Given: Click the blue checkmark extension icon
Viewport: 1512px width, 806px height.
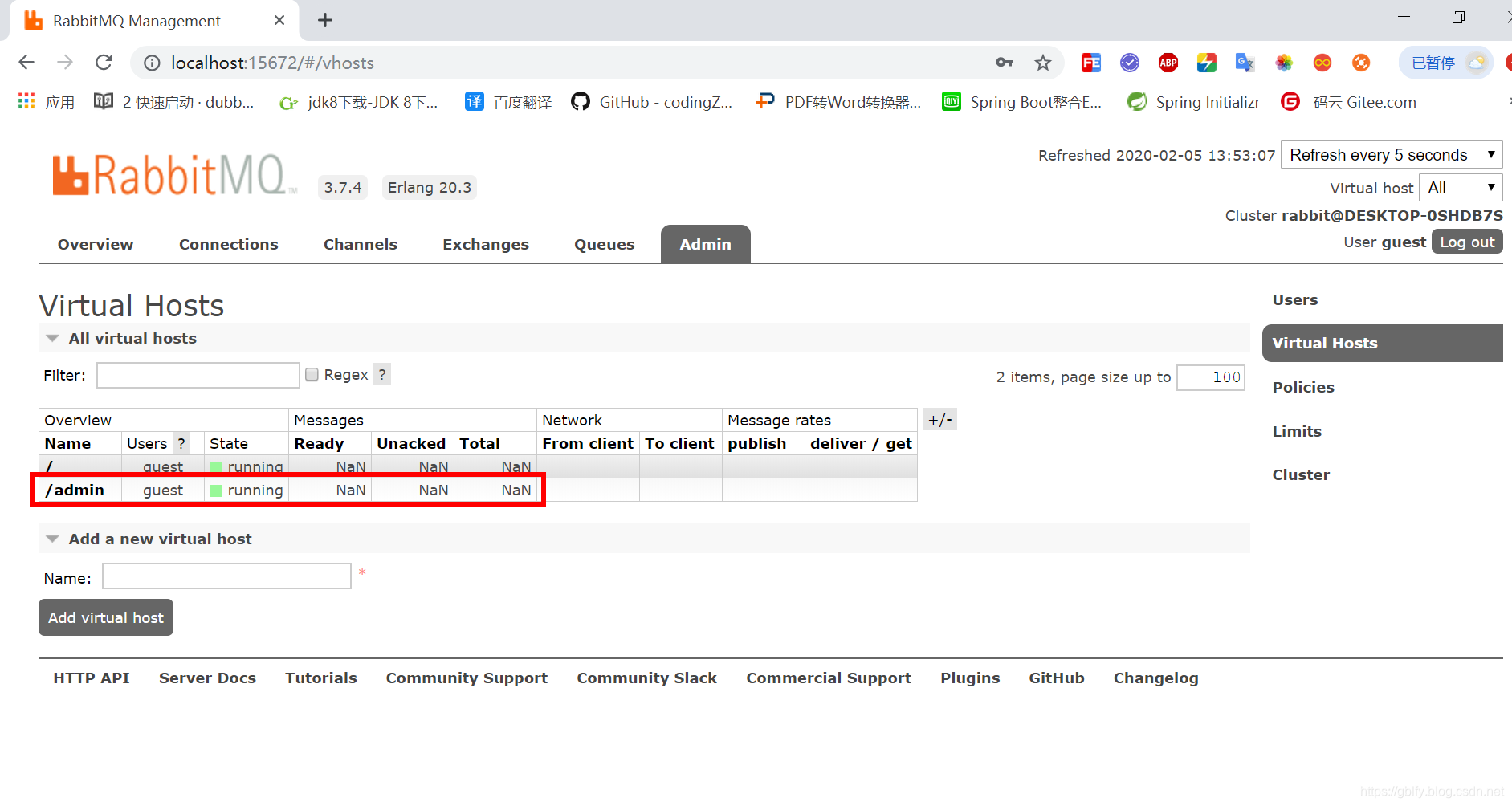Looking at the screenshot, I should point(1130,63).
